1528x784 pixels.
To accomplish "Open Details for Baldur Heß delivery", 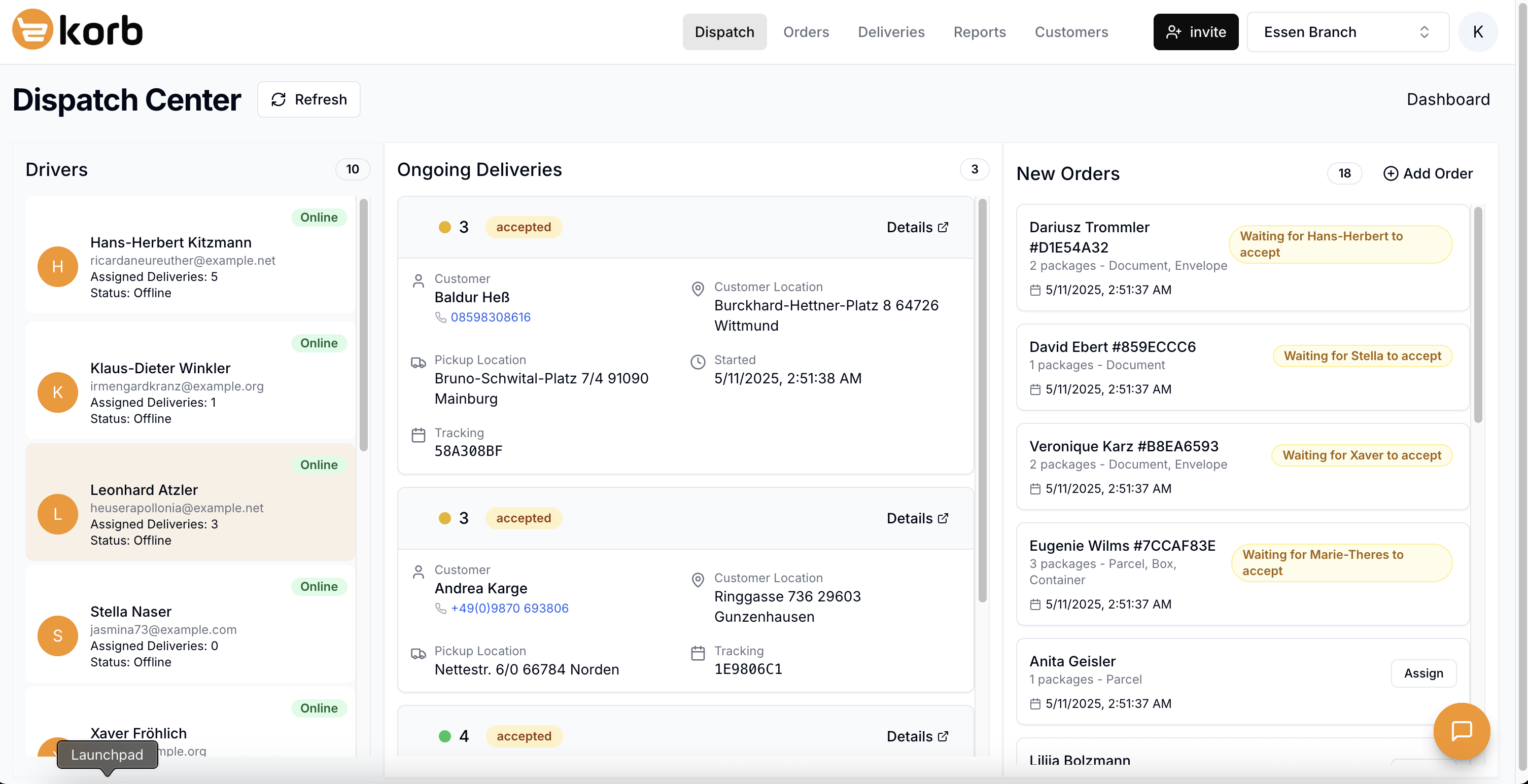I will tap(917, 227).
